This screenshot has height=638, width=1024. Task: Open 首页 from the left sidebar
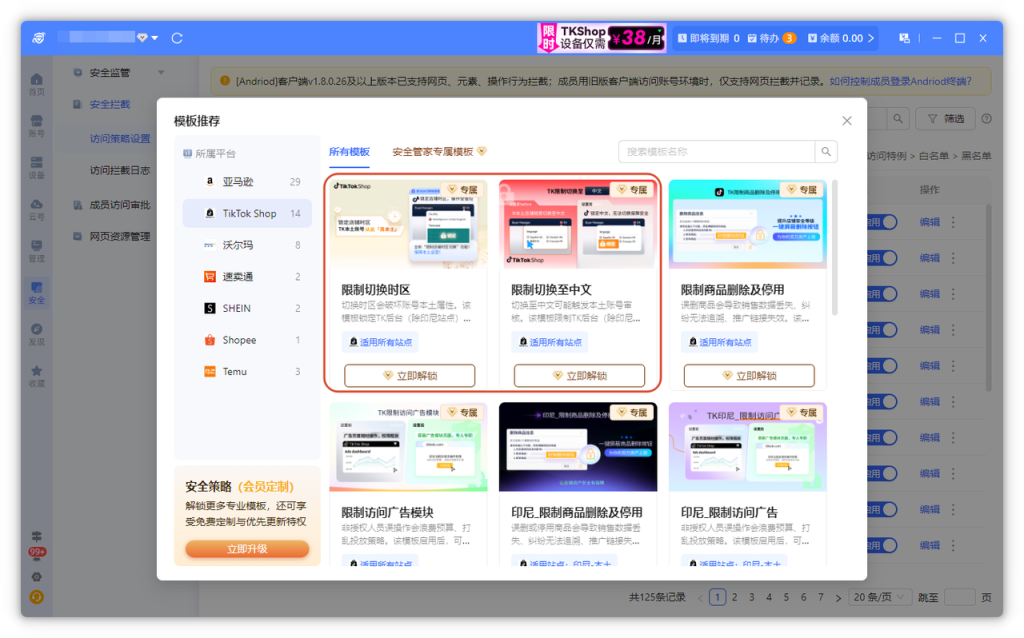(x=37, y=84)
